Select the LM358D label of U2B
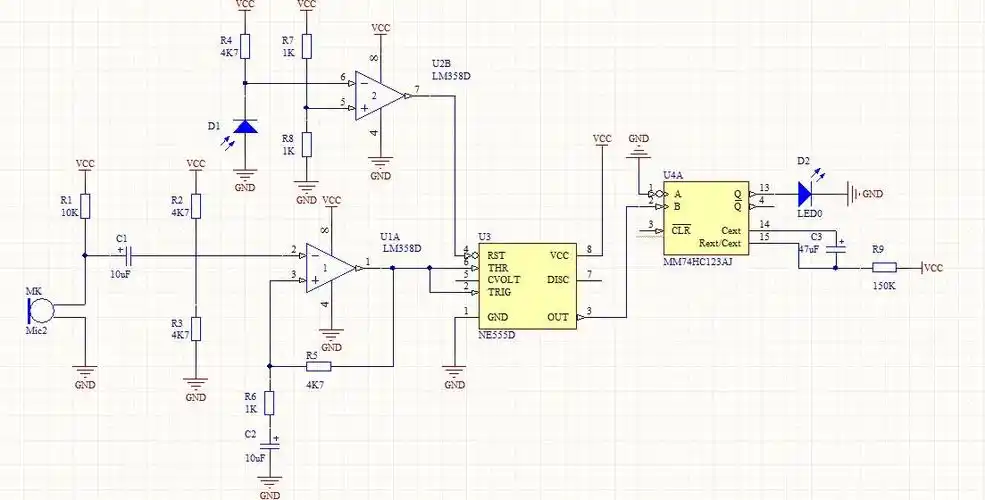The height and width of the screenshot is (500, 985). point(452,76)
